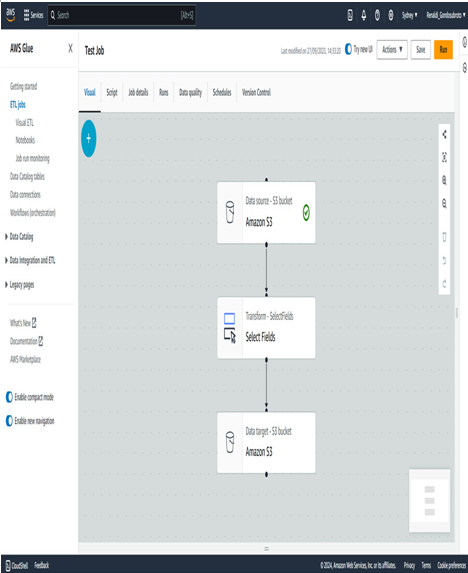Screen dimensions: 468x573
Task: Click the Select Fields transform icon
Action: (x=230, y=328)
